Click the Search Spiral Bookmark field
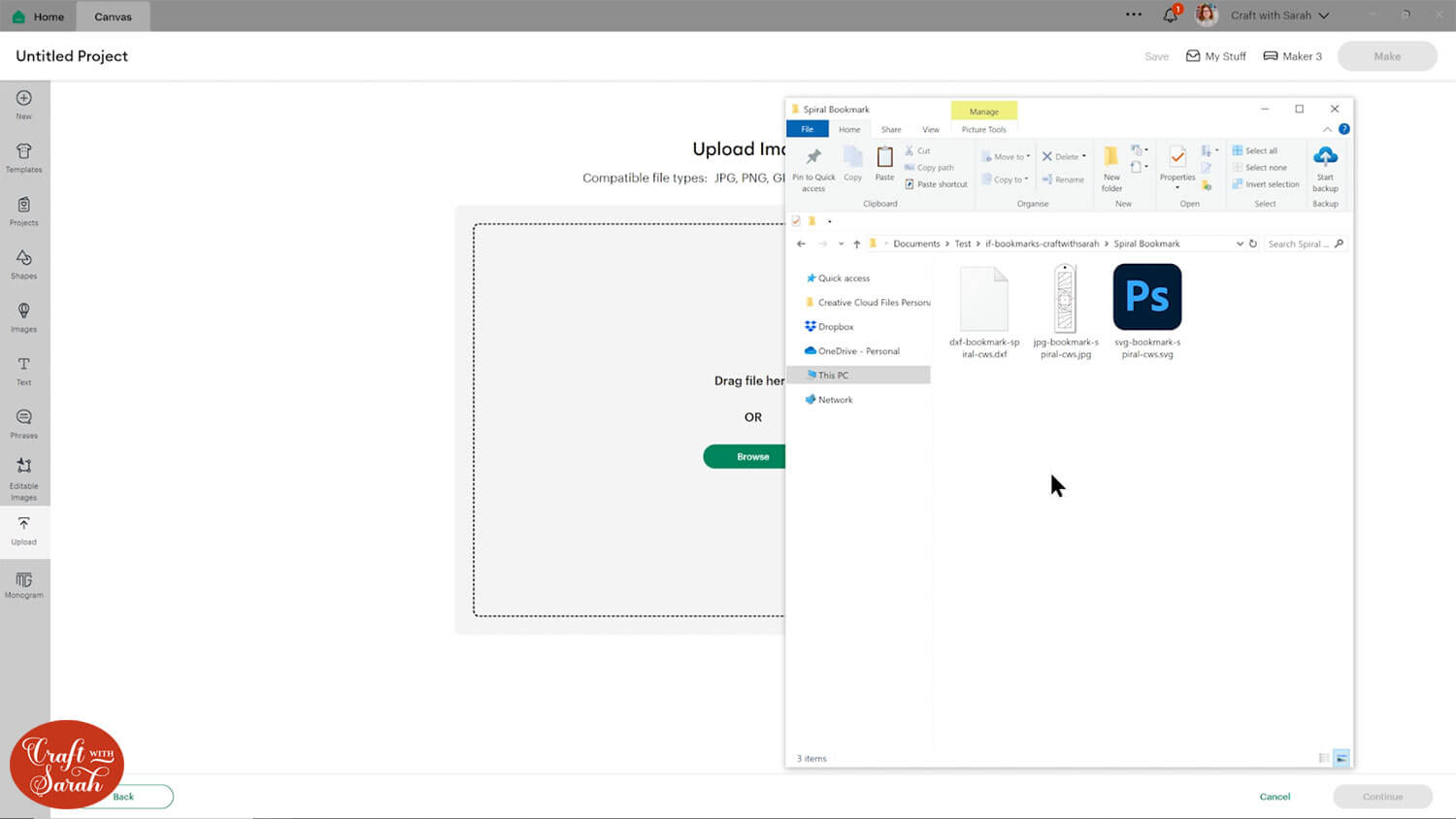Screen dimensions: 1456x819 point(1297,244)
